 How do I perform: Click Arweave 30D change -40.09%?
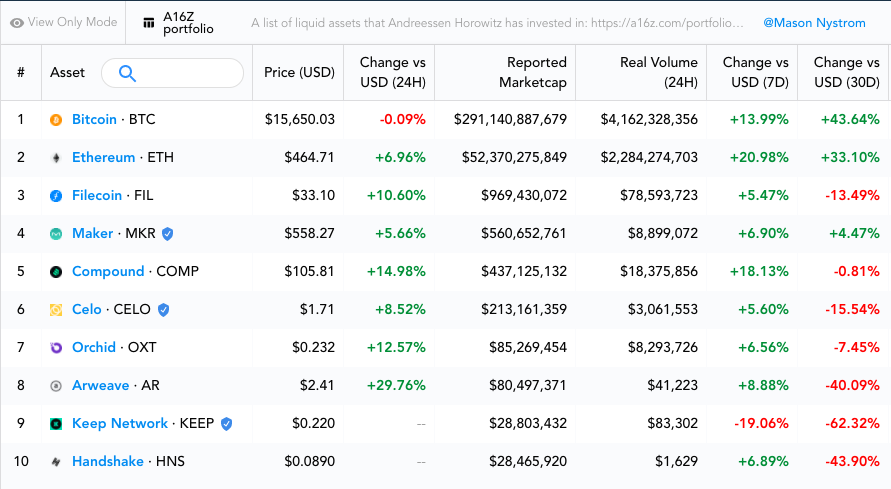852,385
